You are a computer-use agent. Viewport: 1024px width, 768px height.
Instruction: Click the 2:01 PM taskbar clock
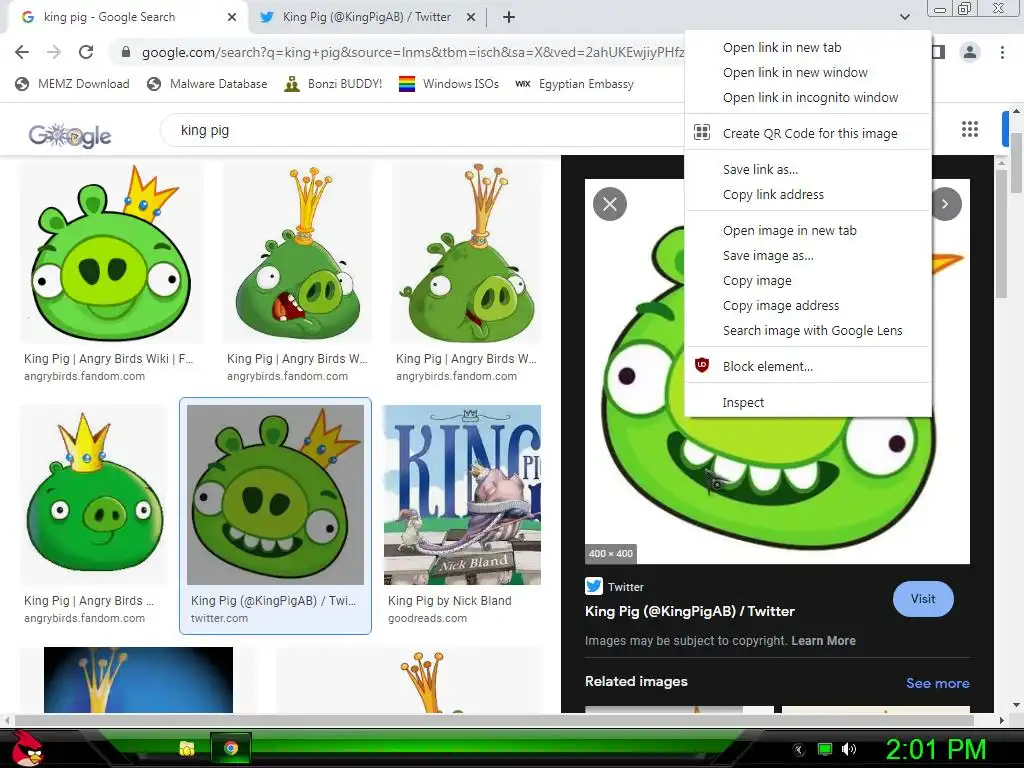936,750
